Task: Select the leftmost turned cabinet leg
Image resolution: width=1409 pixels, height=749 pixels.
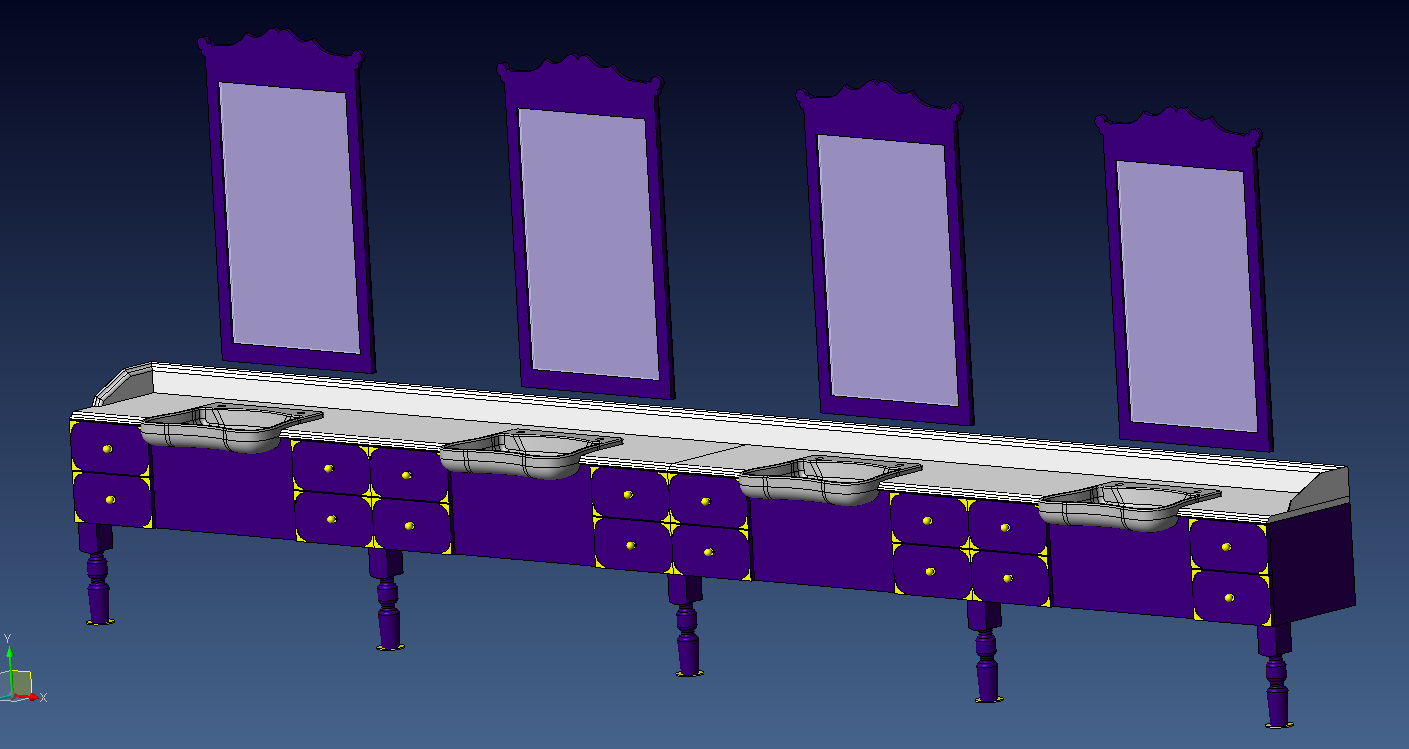Action: [x=96, y=573]
